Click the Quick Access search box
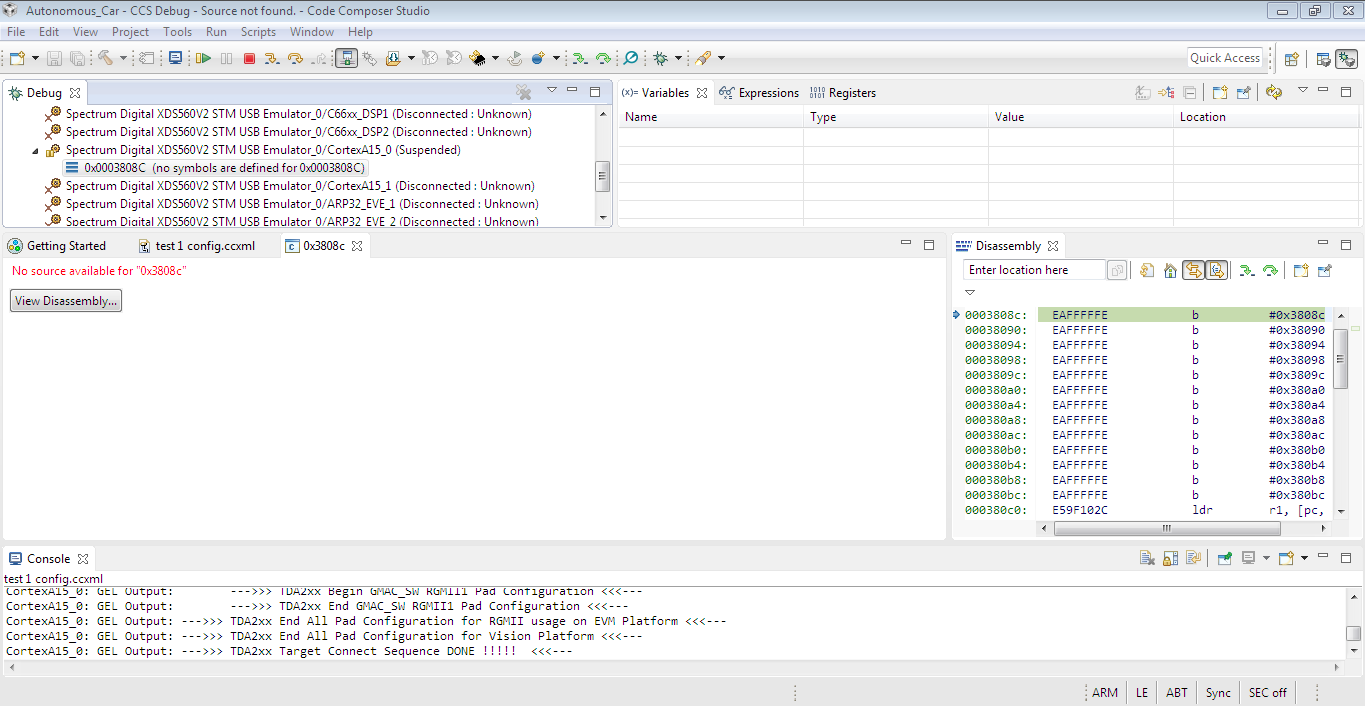 click(1224, 58)
